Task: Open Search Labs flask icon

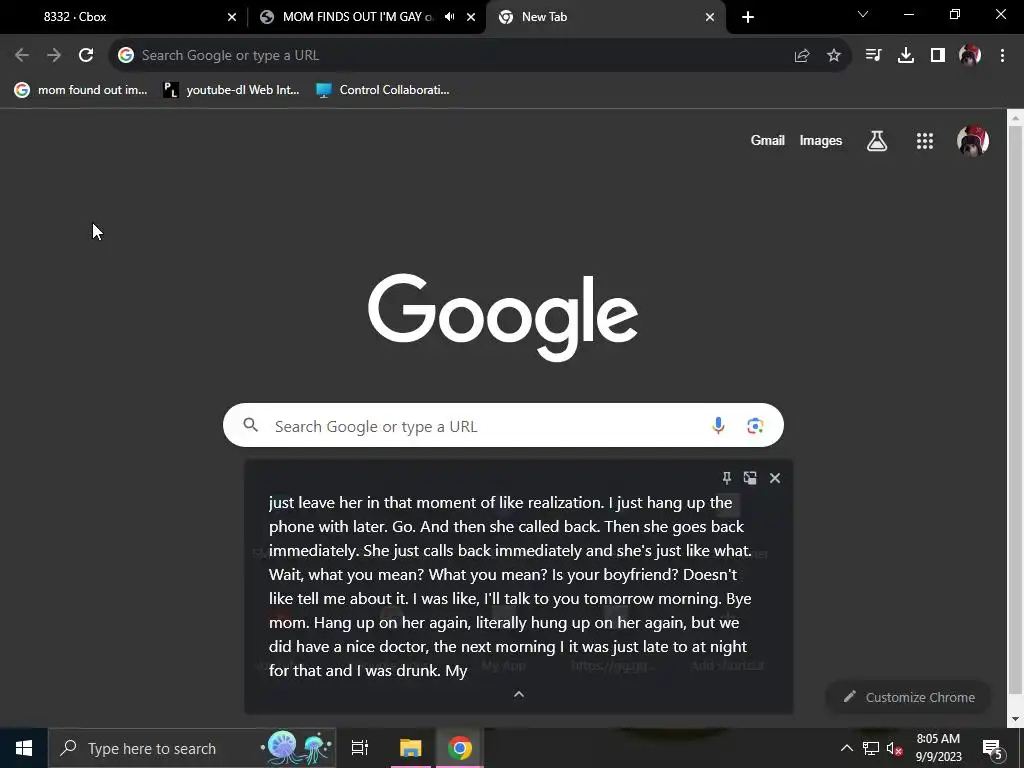Action: [x=877, y=140]
